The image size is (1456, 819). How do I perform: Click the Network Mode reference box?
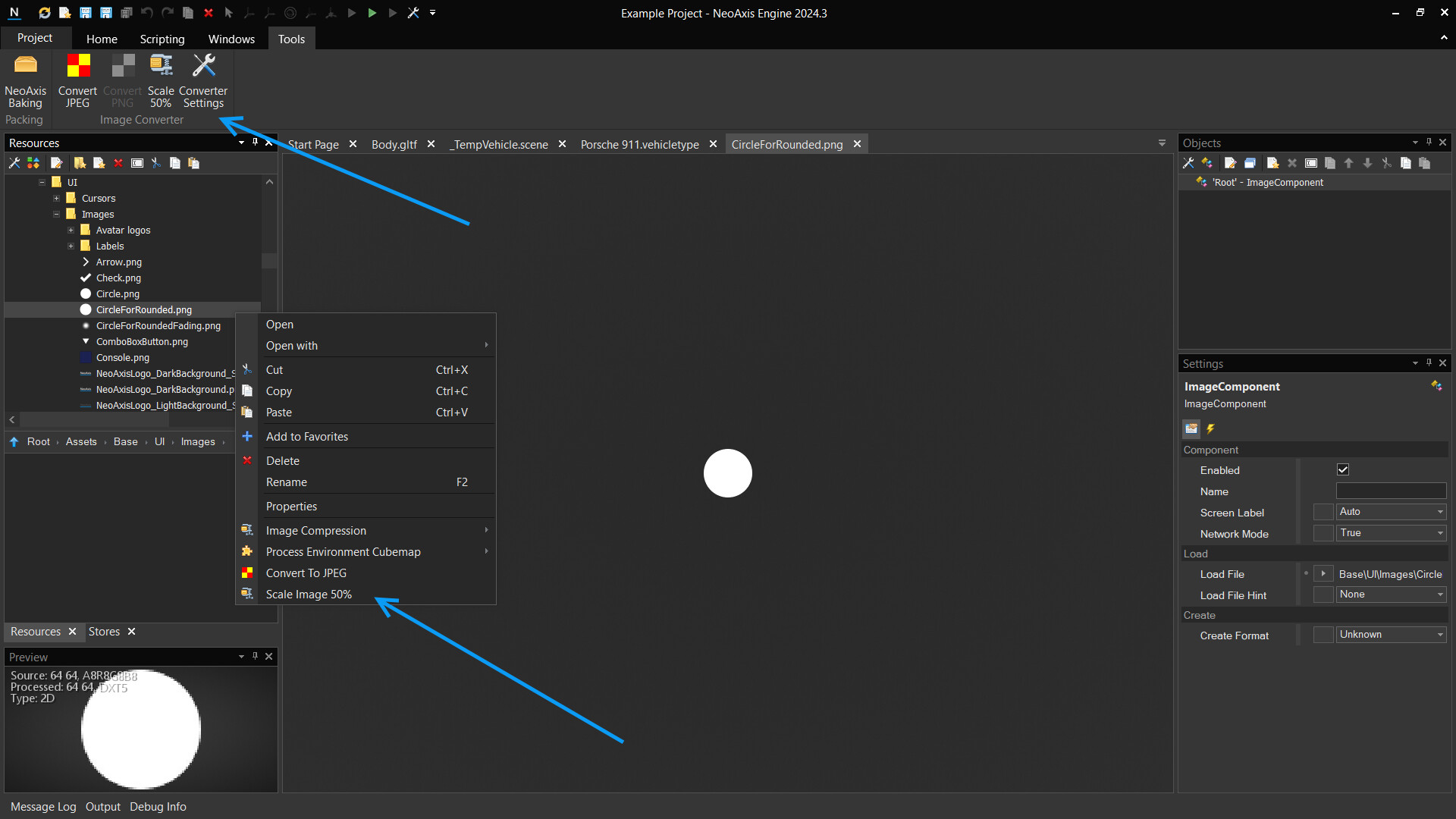click(x=1323, y=534)
